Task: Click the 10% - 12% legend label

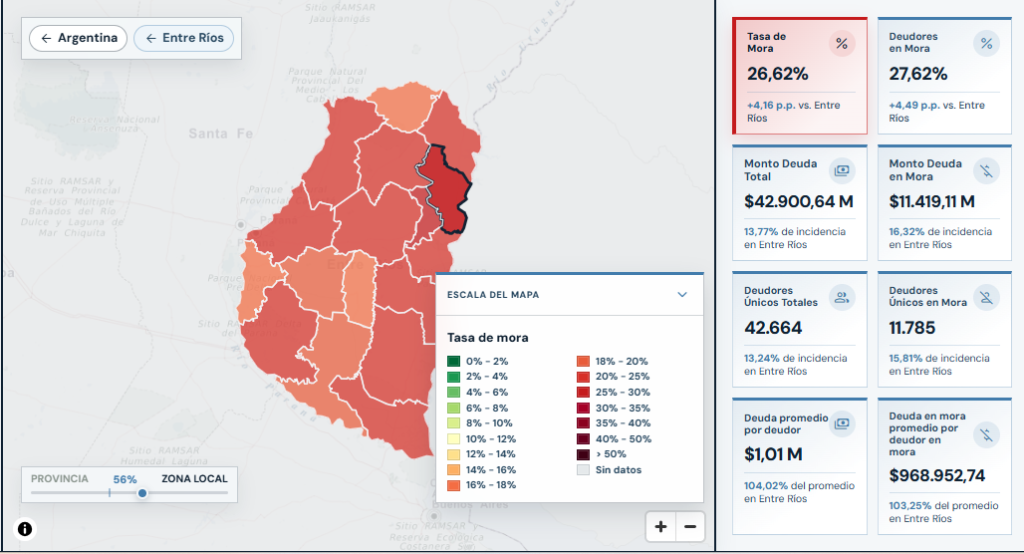Action: pos(490,439)
